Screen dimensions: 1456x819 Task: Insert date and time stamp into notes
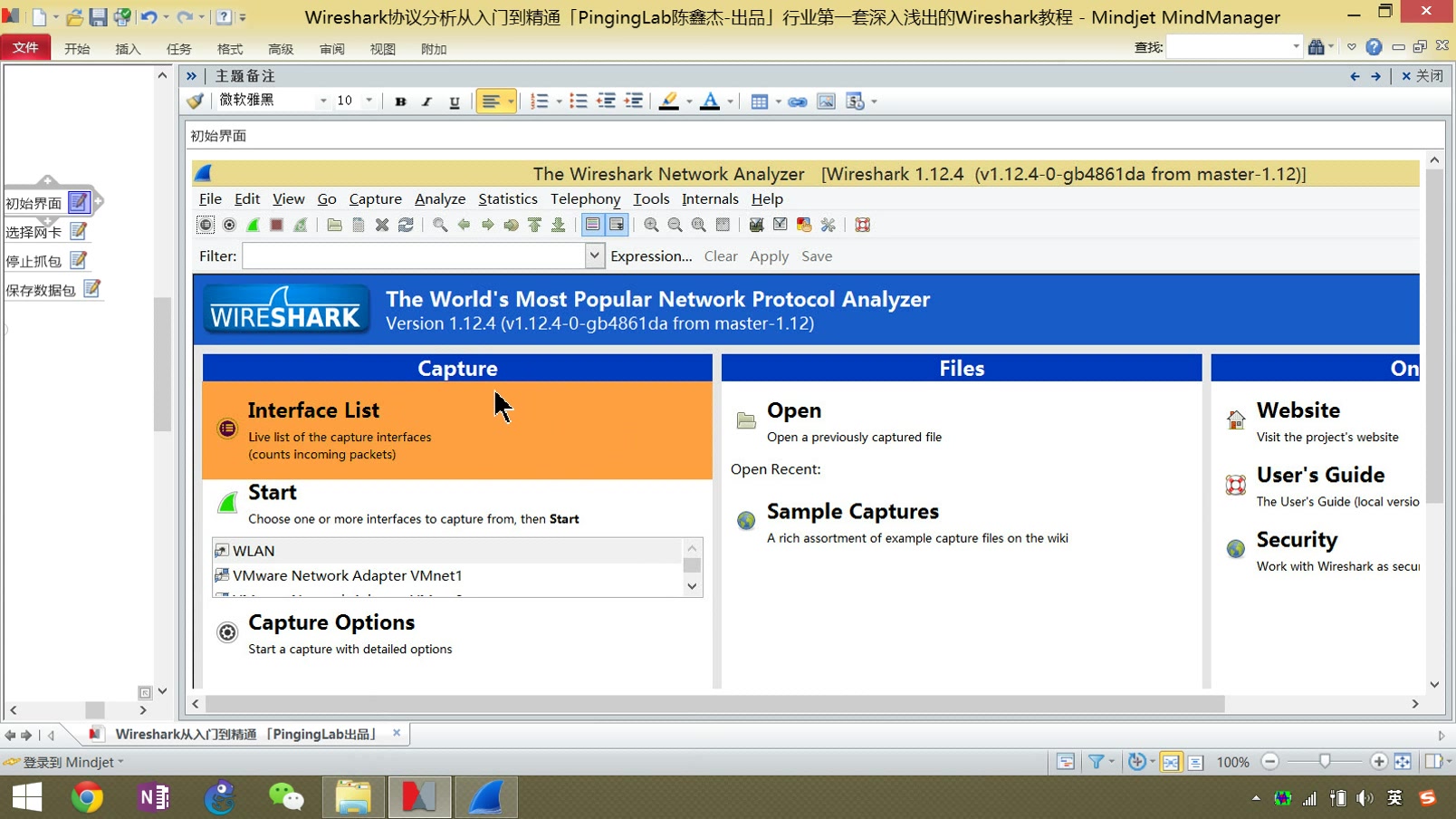pyautogui.click(x=855, y=101)
